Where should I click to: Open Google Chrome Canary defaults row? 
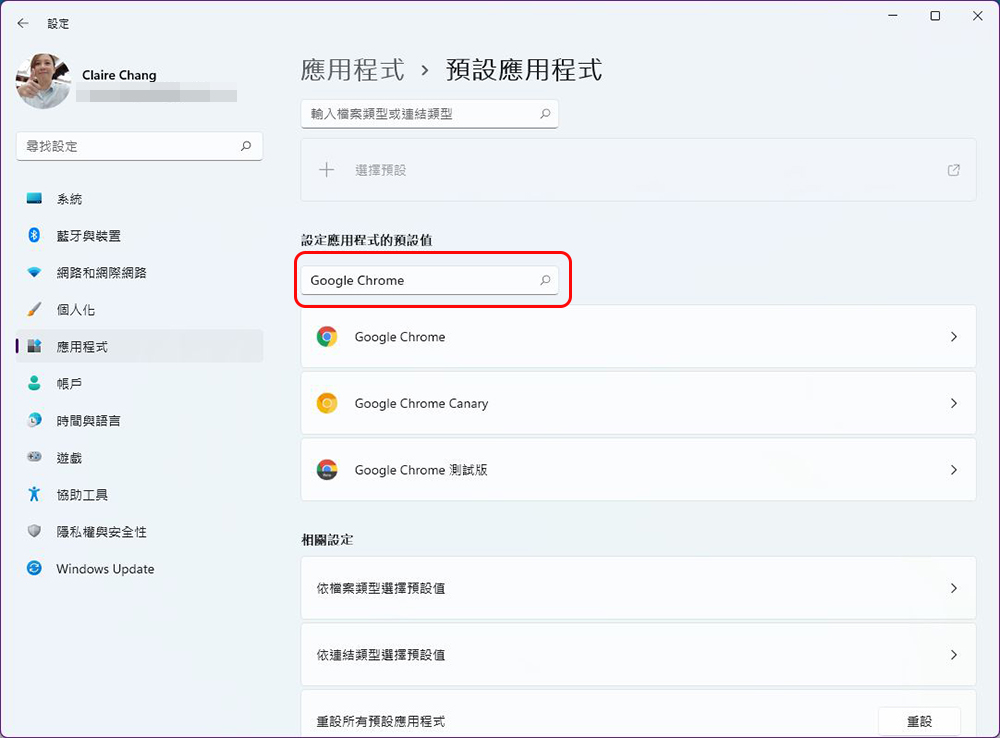638,403
